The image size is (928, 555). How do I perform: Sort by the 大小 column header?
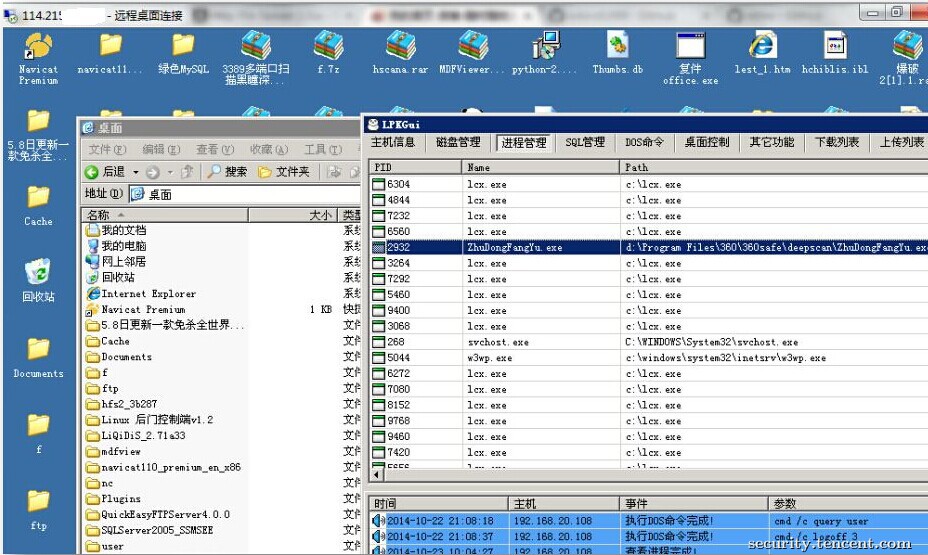point(293,215)
